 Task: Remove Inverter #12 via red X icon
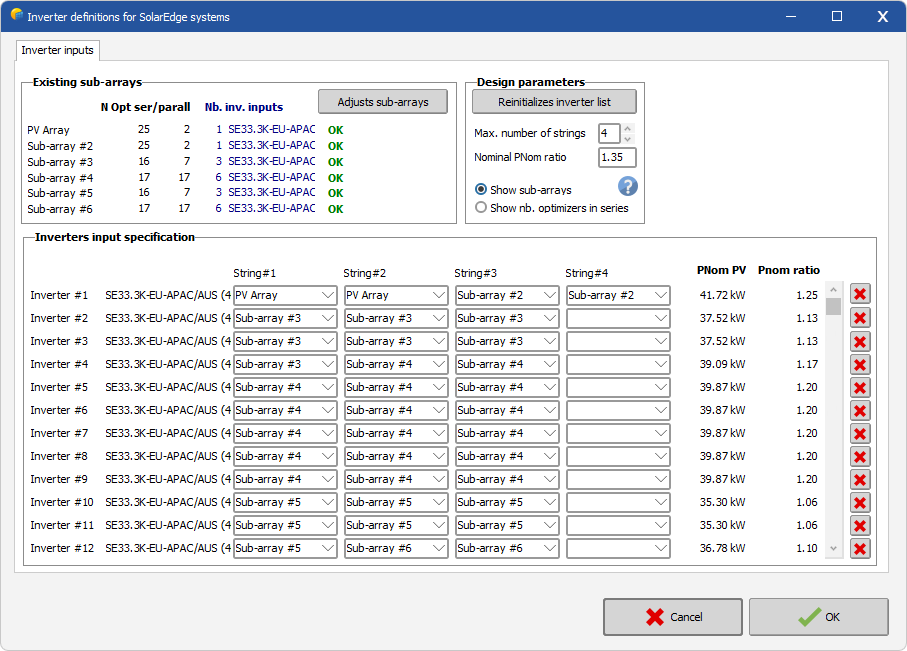tap(860, 549)
